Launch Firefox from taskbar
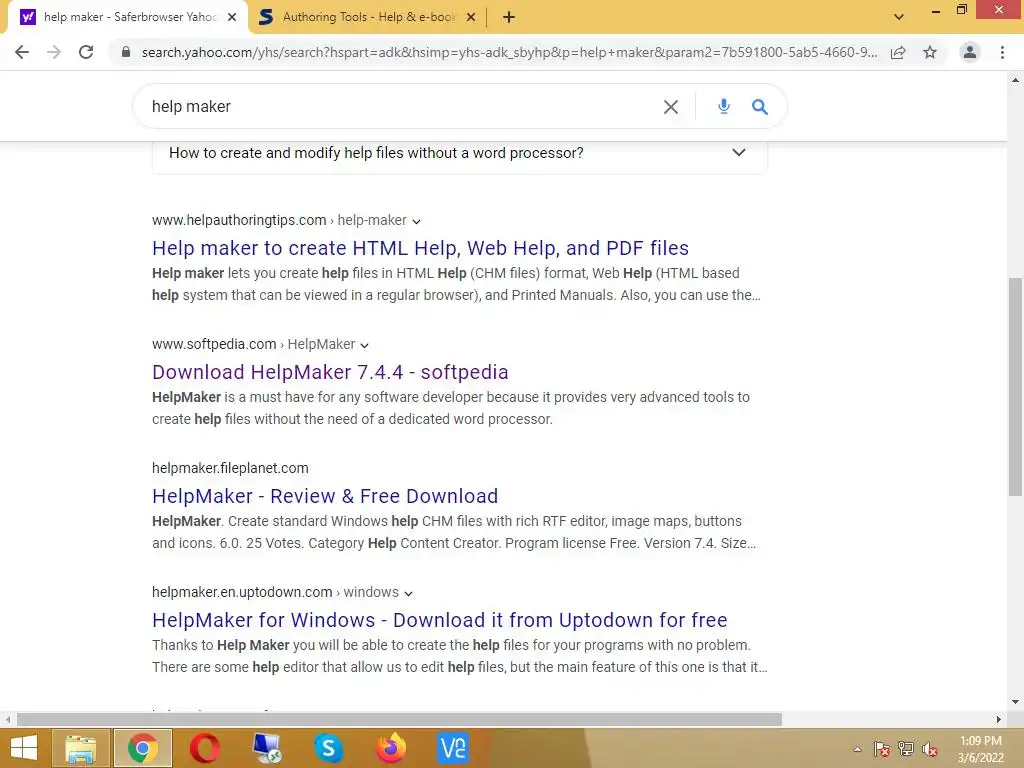Viewport: 1024px width, 768px height. click(391, 748)
